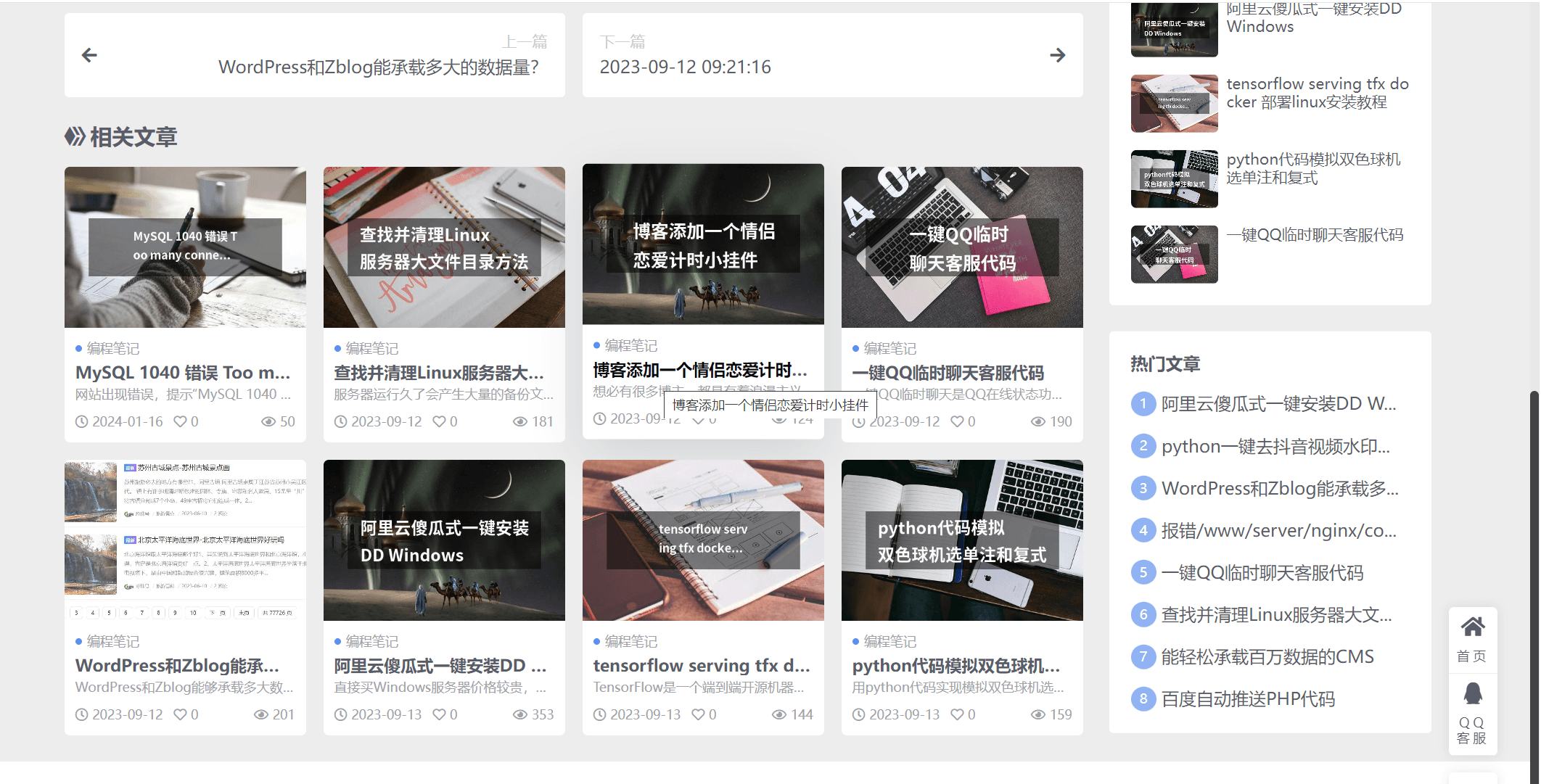1541x784 pixels.
Task: Click sidebar thumbnail for tensorflow serving tfx docker
Action: [x=1174, y=104]
